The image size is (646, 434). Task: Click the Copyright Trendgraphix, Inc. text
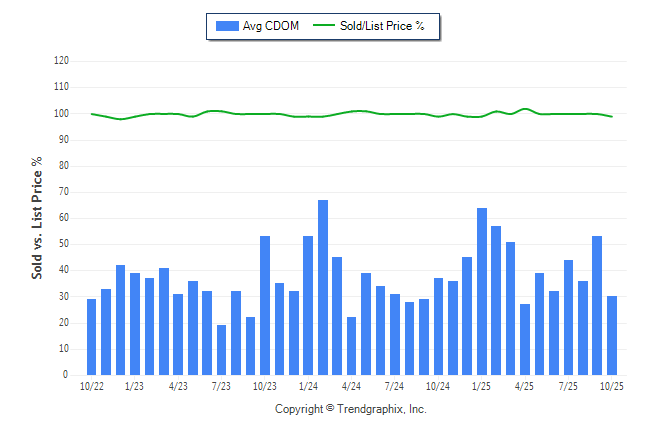pos(350,409)
